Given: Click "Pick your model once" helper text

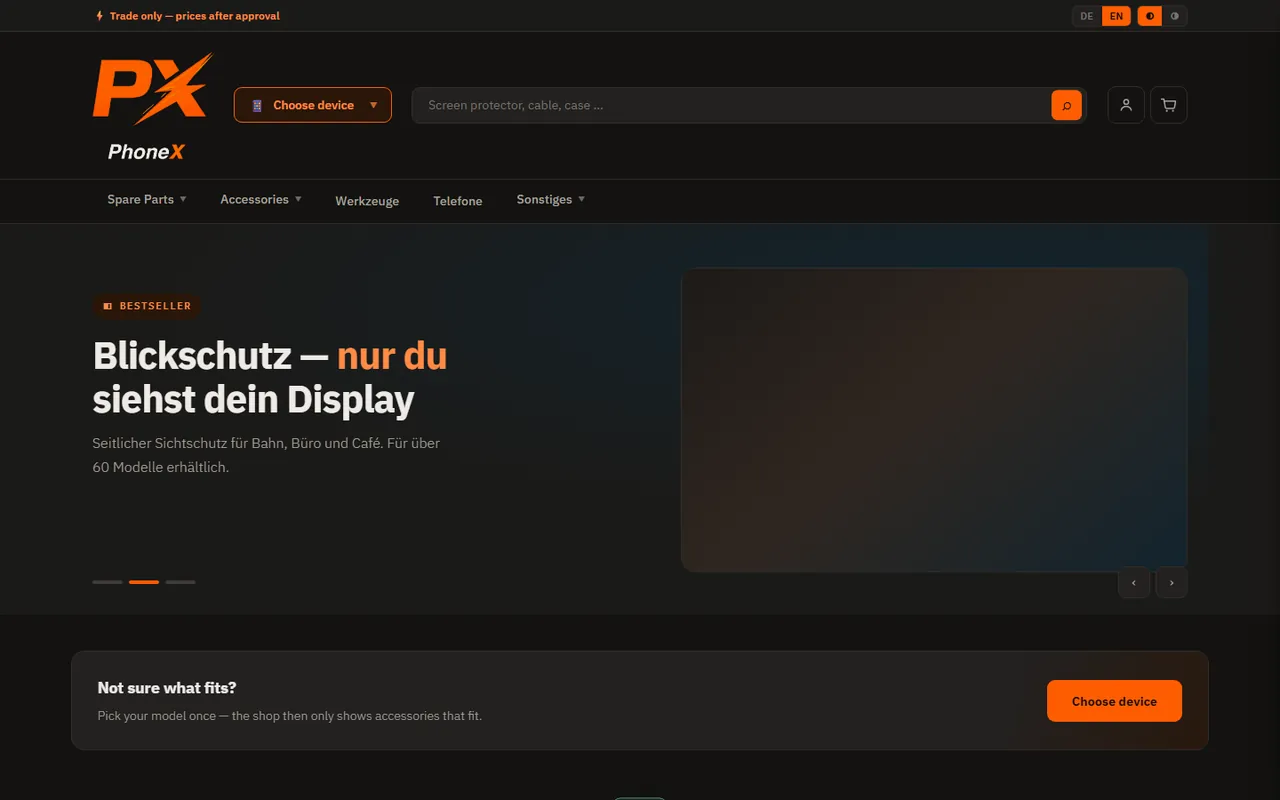Looking at the screenshot, I should tap(290, 716).
